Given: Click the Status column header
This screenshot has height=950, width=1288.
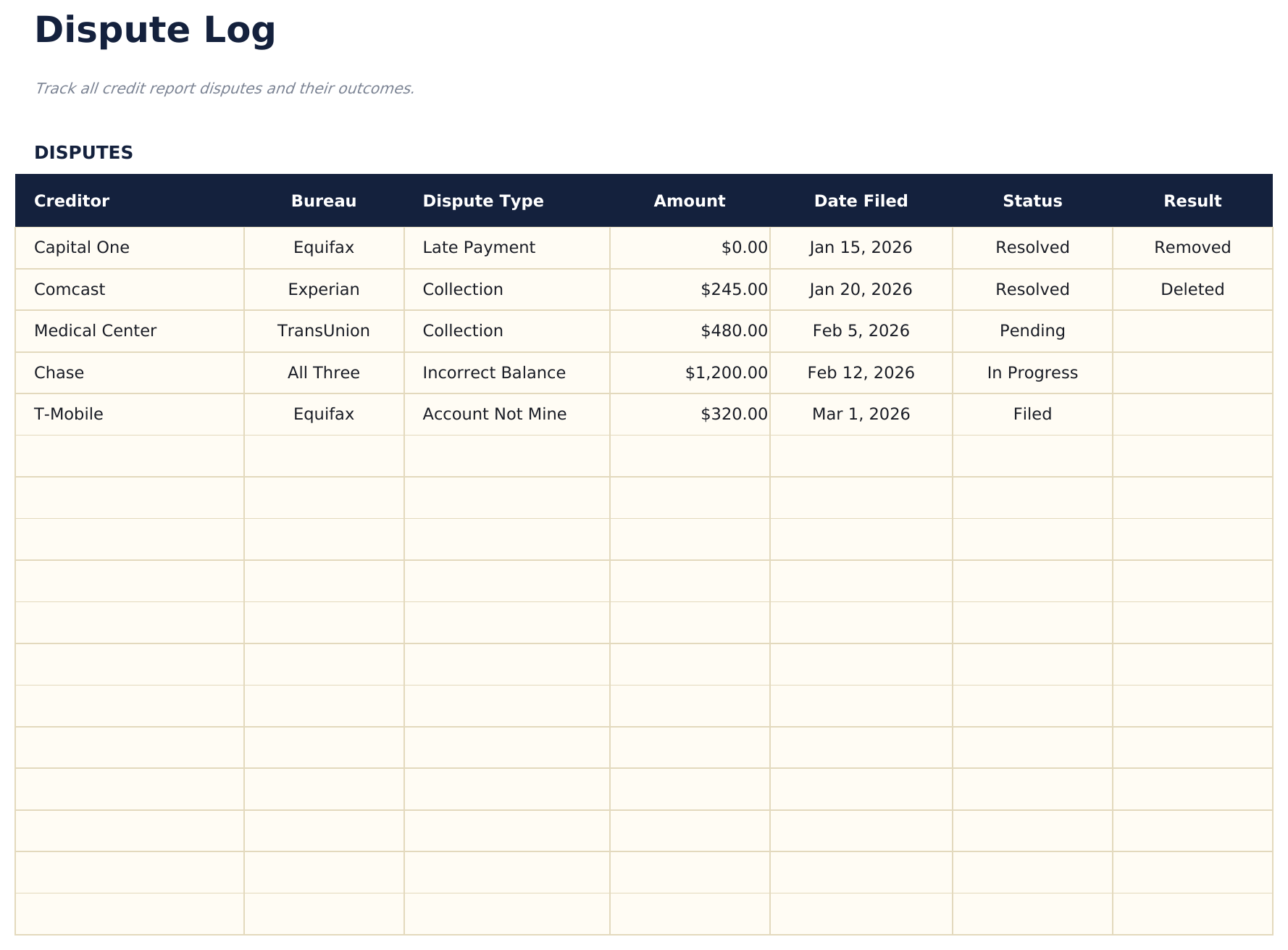Looking at the screenshot, I should [1032, 201].
